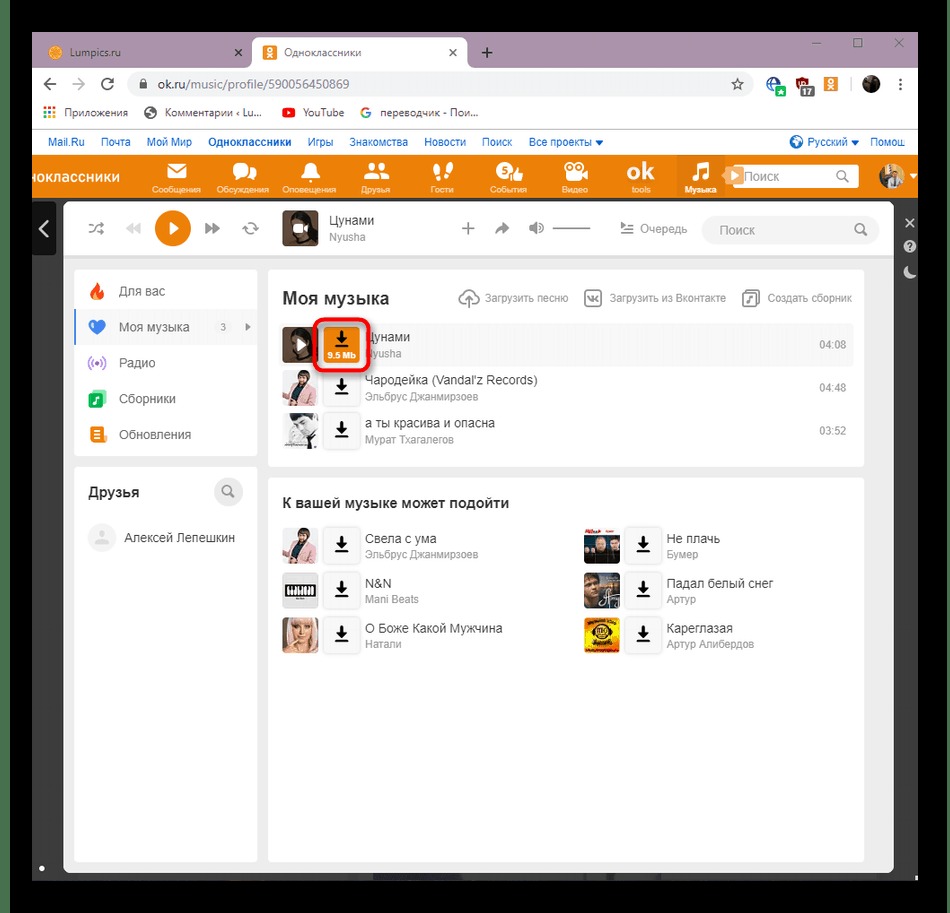Open the YouTube bookmark
Screen dimensions: 950x913
point(313,113)
